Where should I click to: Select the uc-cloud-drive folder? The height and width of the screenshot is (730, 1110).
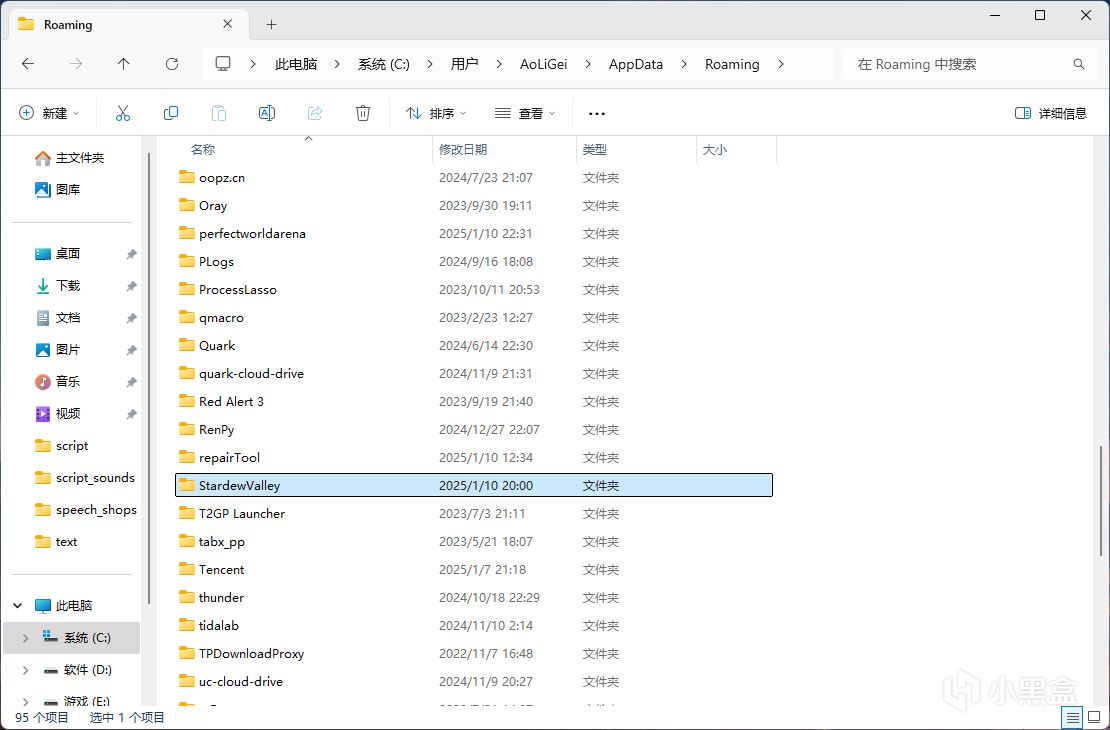(474, 681)
